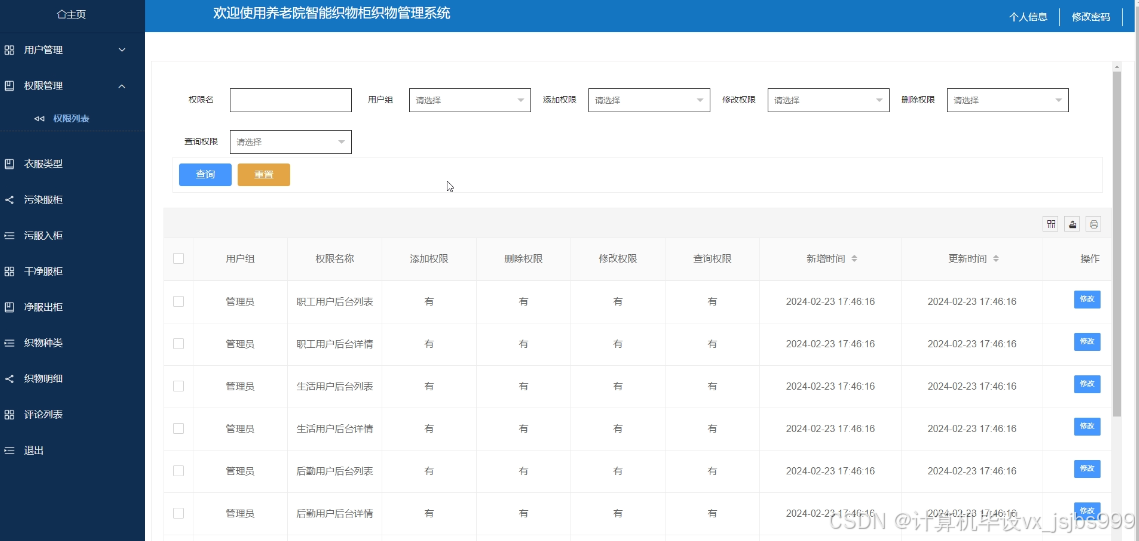Screen dimensions: 1139x541
Task: Open 衣服类型 menu item
Action: click(x=44, y=164)
